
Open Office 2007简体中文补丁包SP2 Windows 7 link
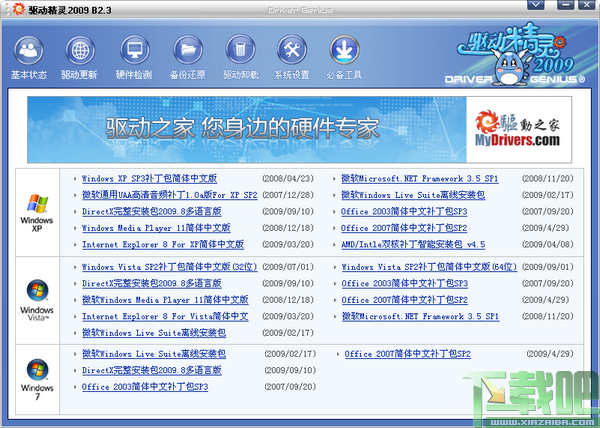(408, 354)
